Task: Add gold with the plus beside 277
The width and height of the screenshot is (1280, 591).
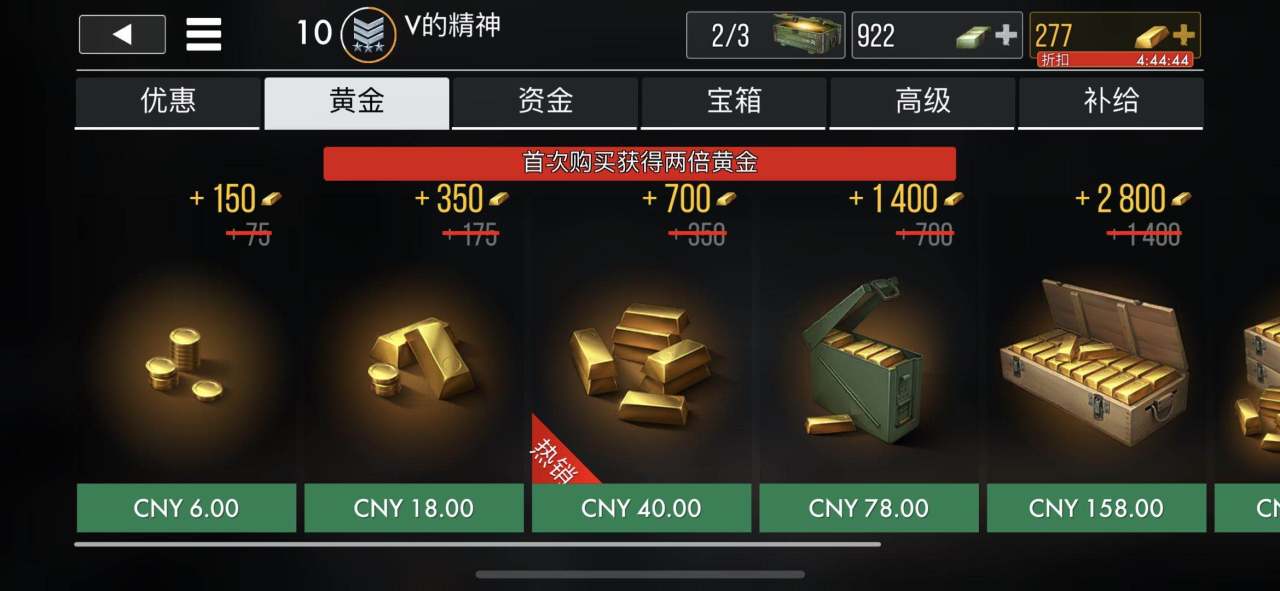Action: [x=1183, y=35]
